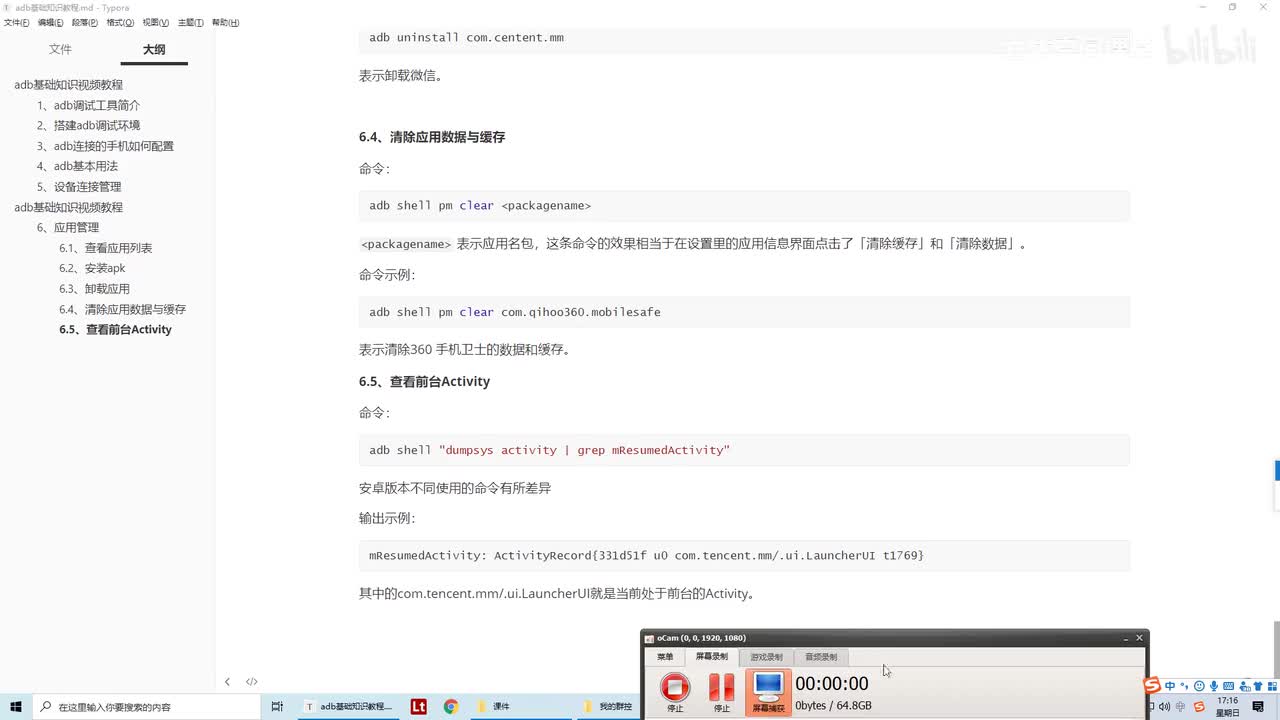The image size is (1280, 720).
Task: Toggle source code mode </> icon
Action: point(252,682)
